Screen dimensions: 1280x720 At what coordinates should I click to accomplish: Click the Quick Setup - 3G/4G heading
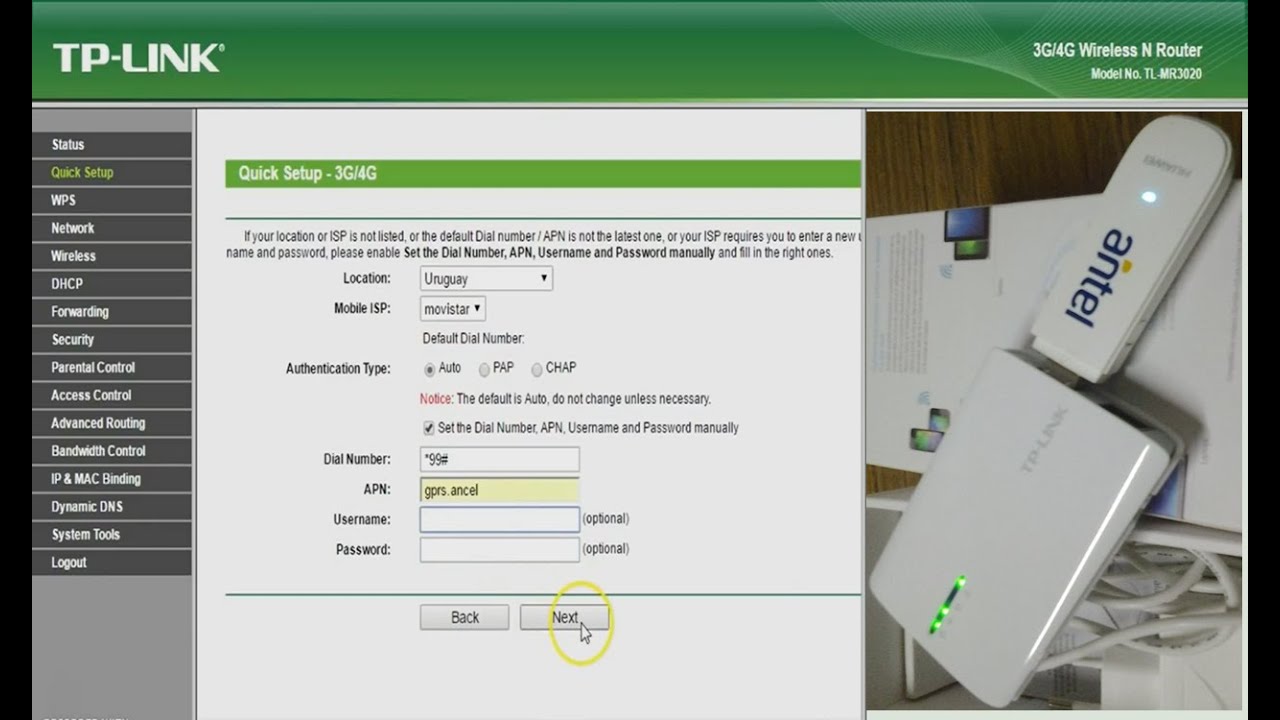pyautogui.click(x=307, y=173)
